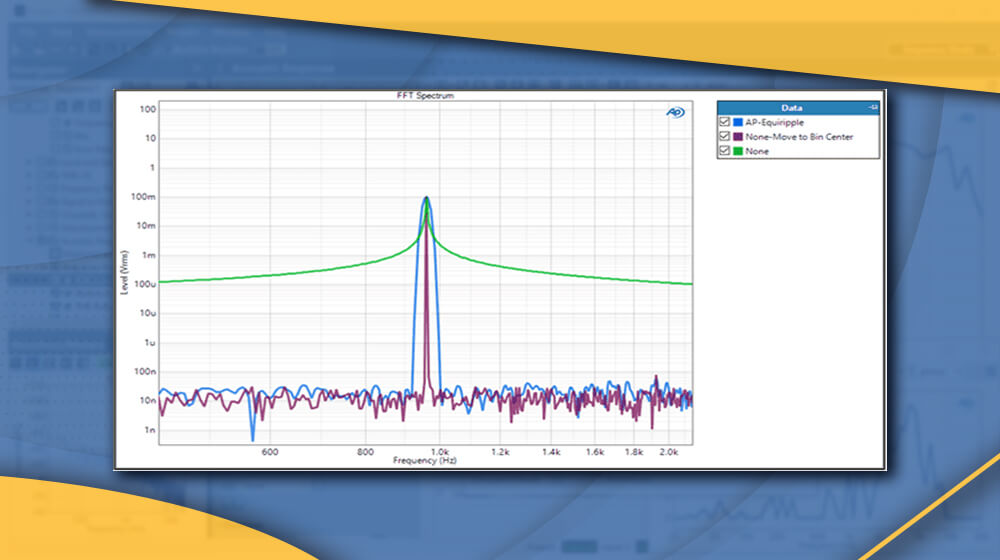Uncheck the AP-Equiripple trace checkbox
1000x560 pixels.
724,122
